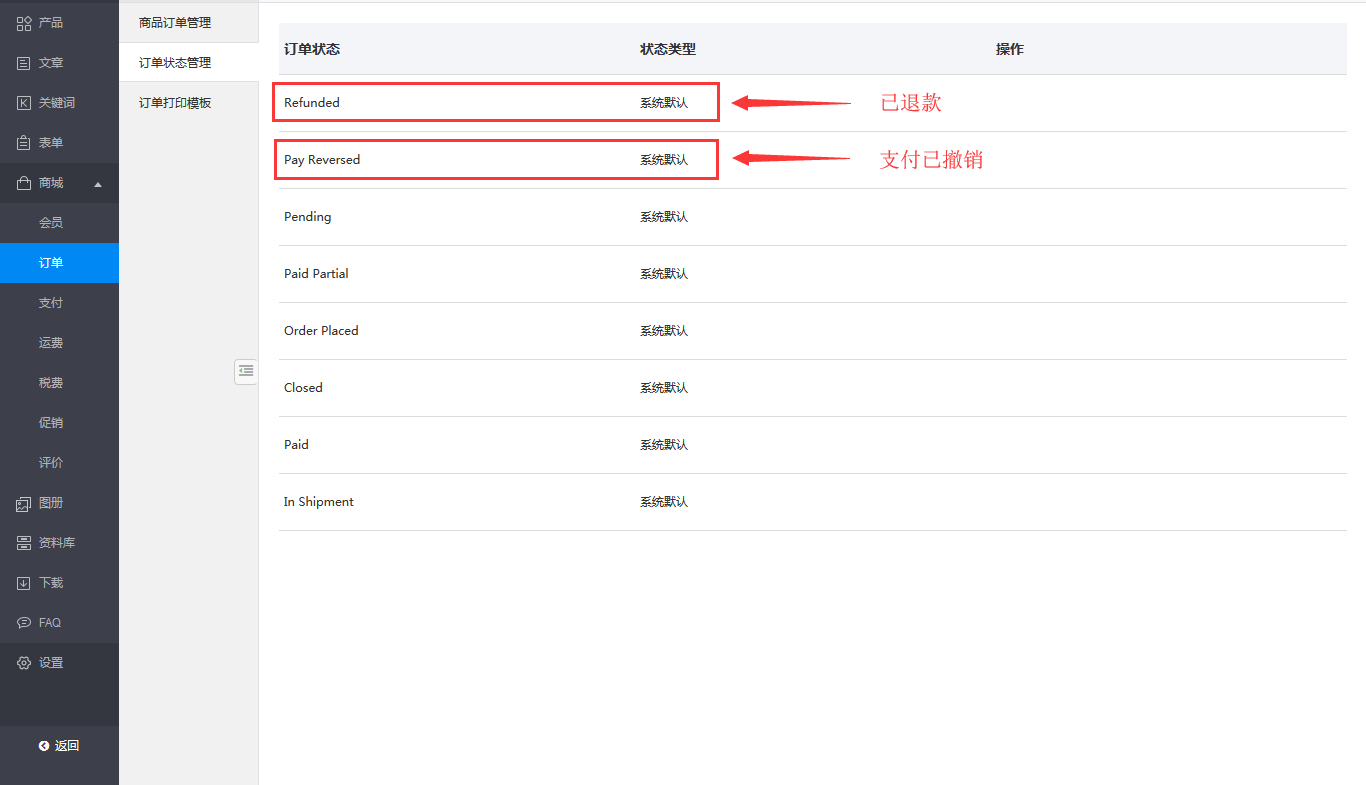Click the 产品 grid icon in sidebar
The width and height of the screenshot is (1366, 785).
(x=24, y=23)
